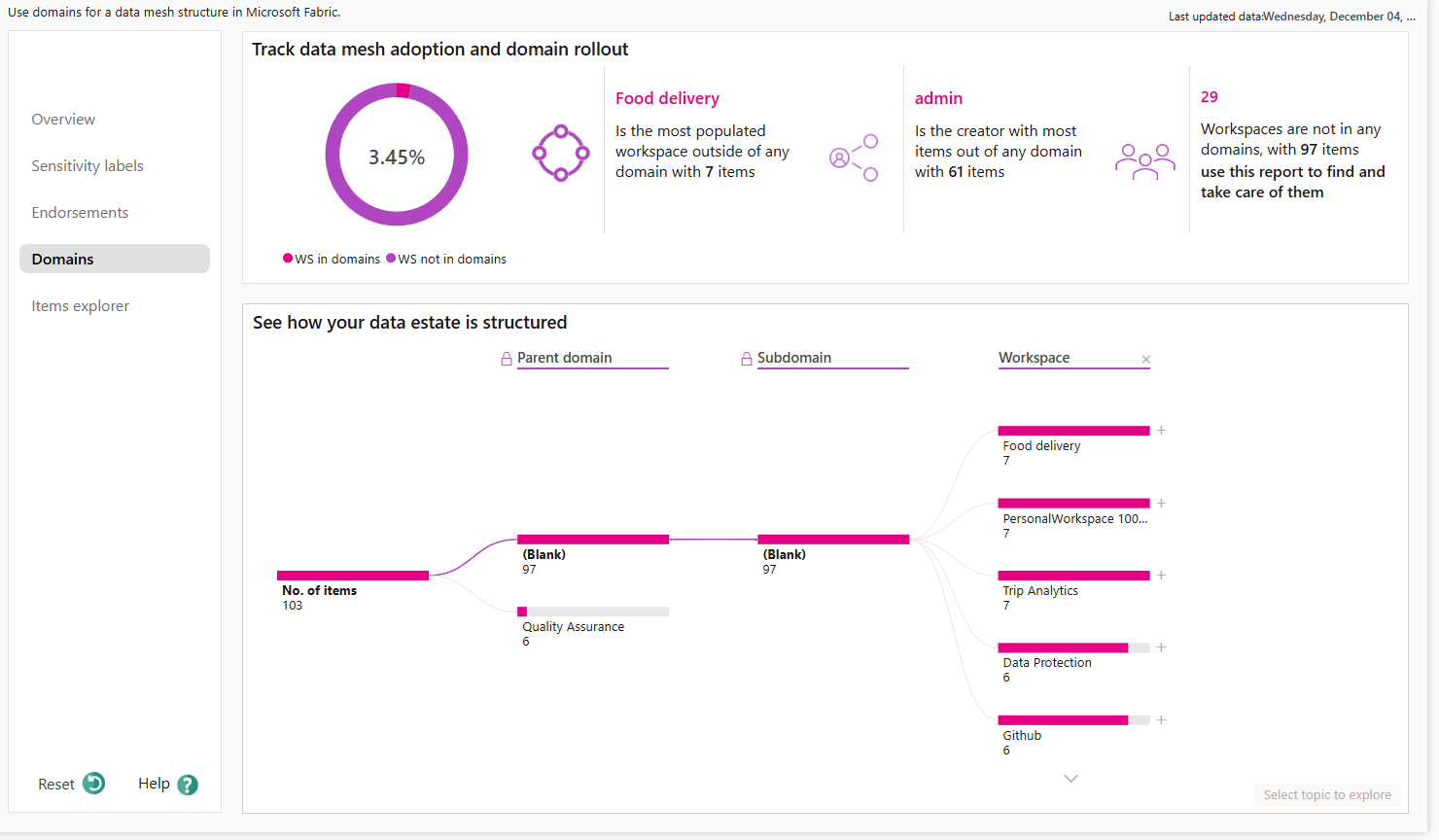Click the Help question mark icon

[x=188, y=785]
